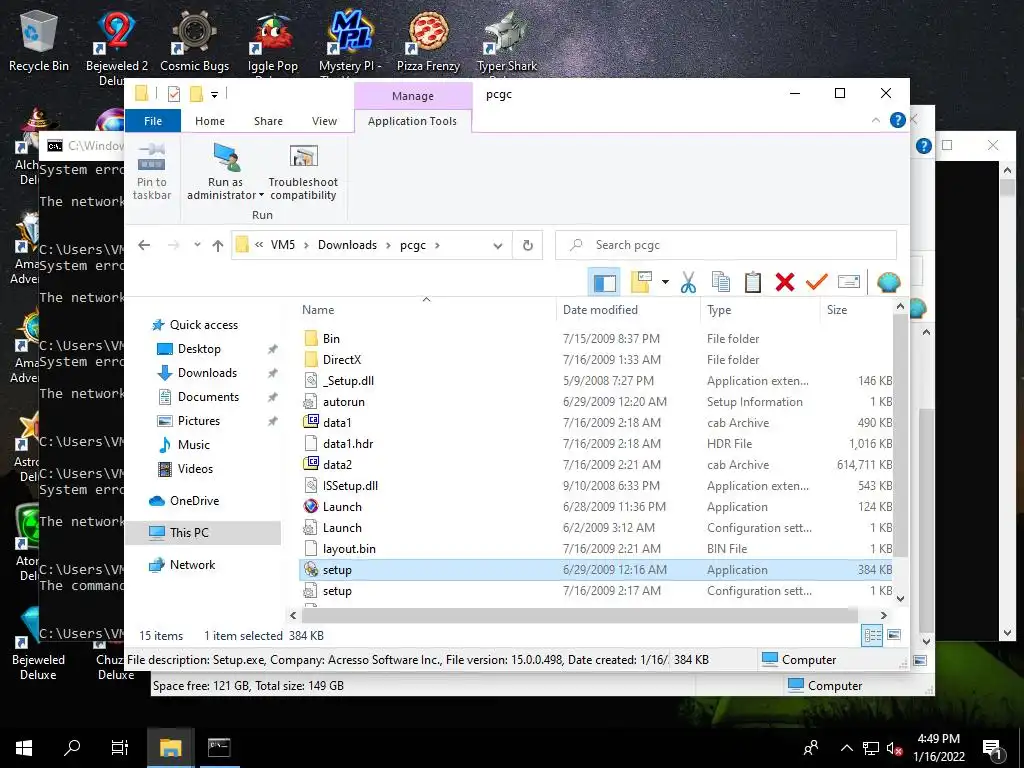Click the scissors Cut icon
The height and width of the screenshot is (768, 1024).
coord(688,282)
